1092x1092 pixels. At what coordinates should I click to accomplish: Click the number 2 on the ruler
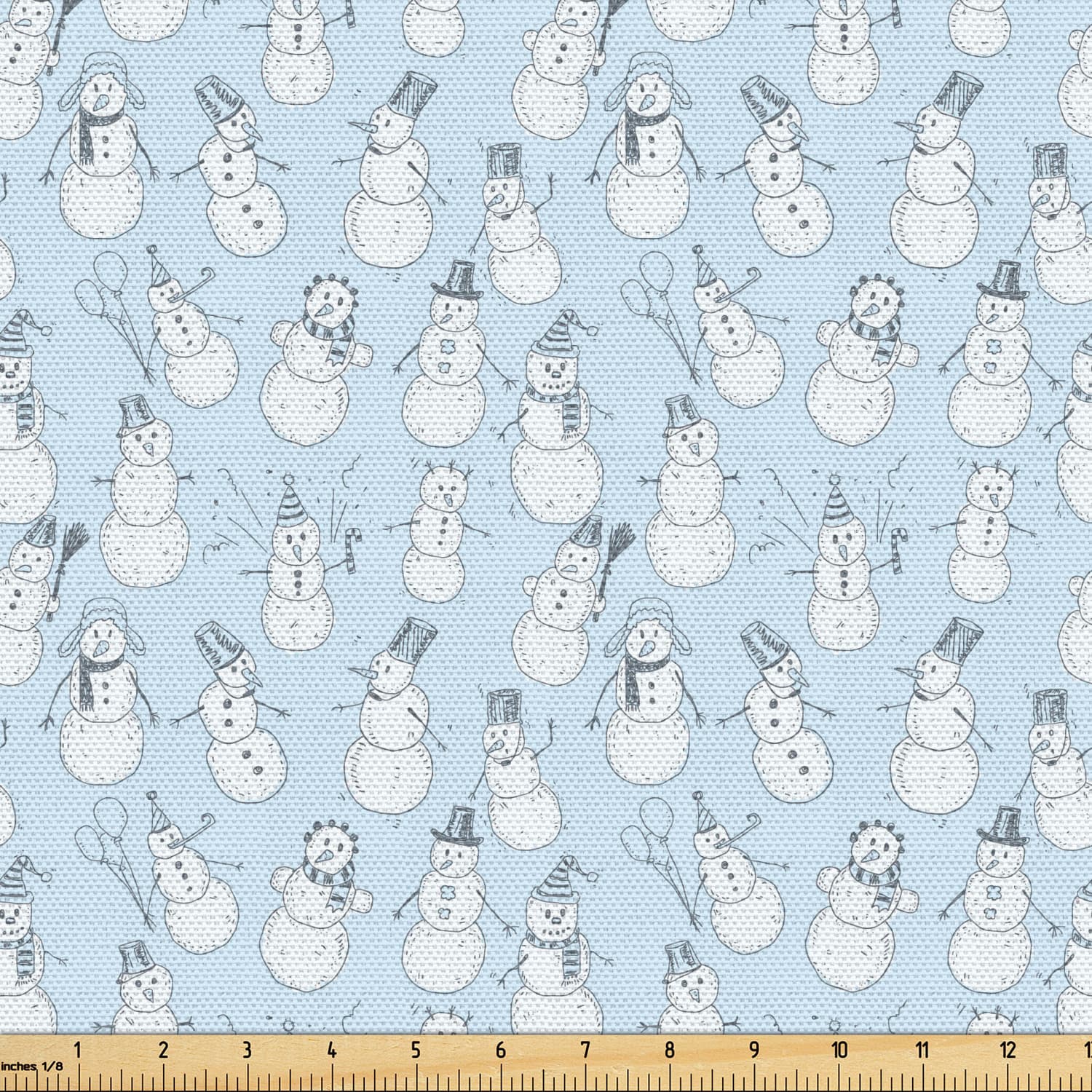[163, 1050]
